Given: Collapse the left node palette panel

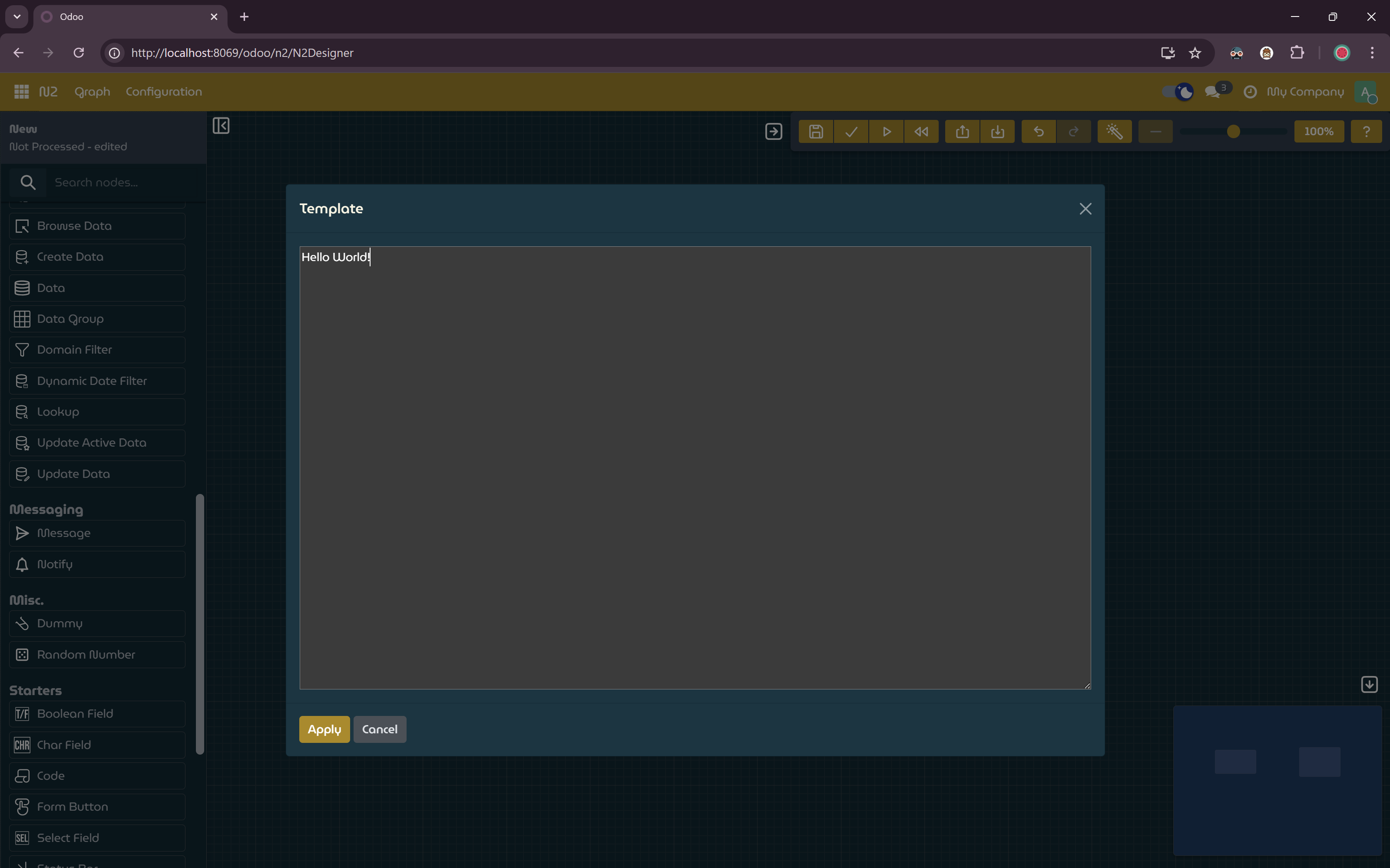Looking at the screenshot, I should (x=221, y=126).
